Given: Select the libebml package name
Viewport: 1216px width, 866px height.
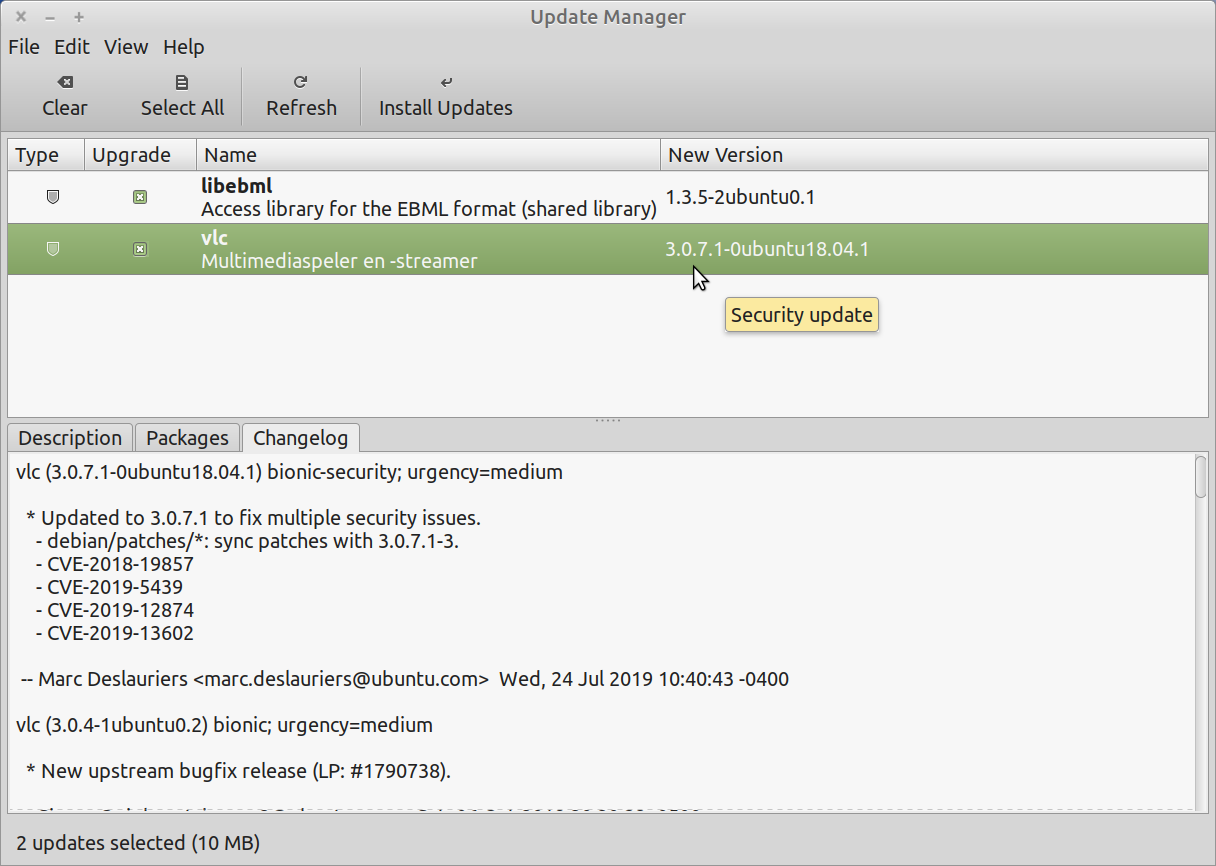Looking at the screenshot, I should 237,186.
